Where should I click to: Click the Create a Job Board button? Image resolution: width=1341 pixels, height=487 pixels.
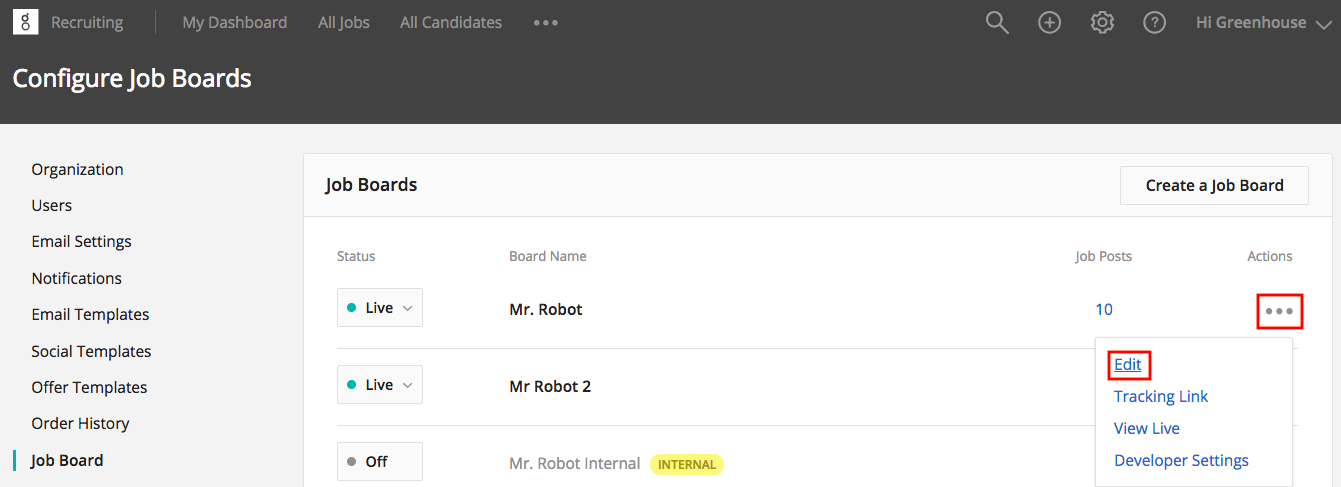click(x=1214, y=185)
